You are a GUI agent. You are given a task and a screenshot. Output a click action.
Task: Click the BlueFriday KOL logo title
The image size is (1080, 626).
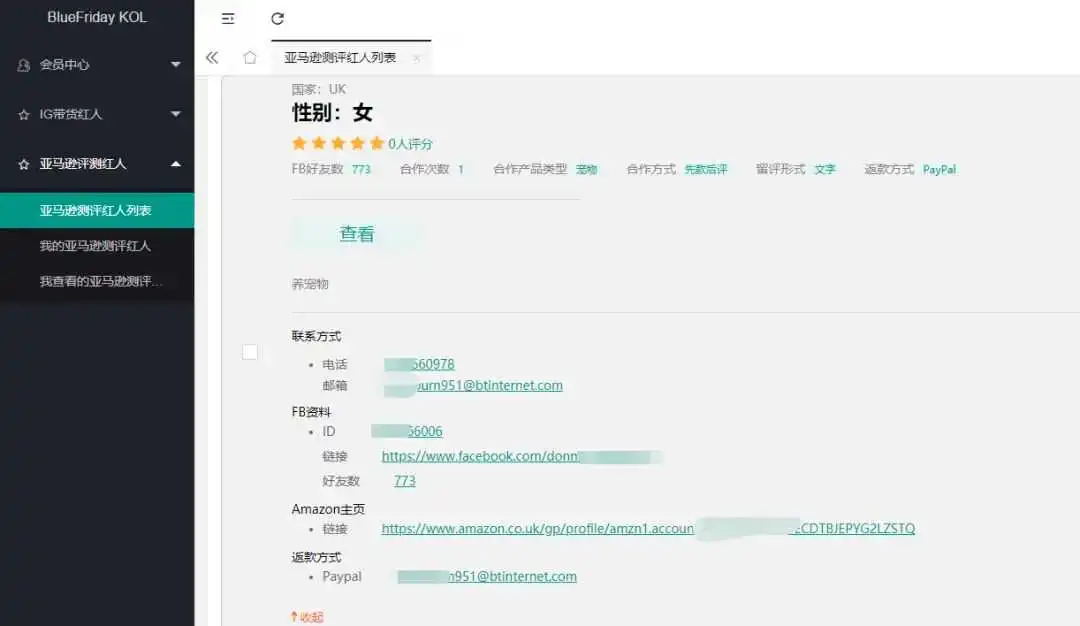(x=97, y=17)
